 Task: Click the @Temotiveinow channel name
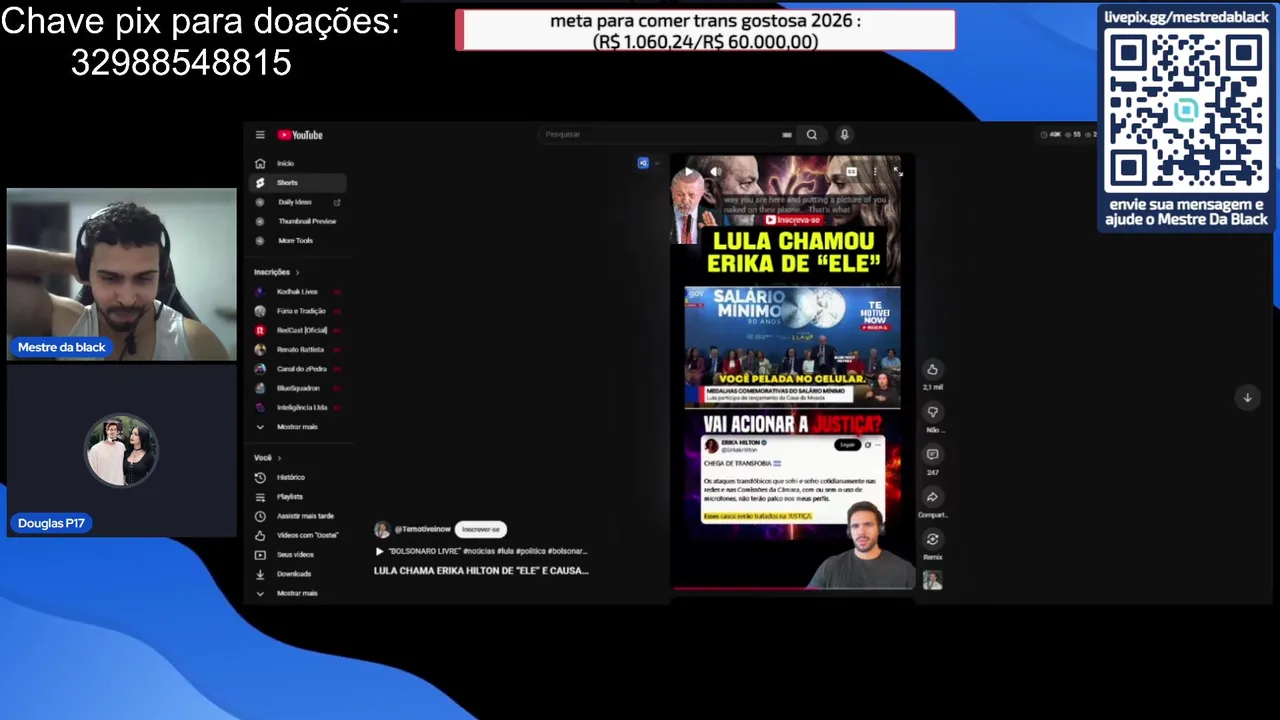422,529
